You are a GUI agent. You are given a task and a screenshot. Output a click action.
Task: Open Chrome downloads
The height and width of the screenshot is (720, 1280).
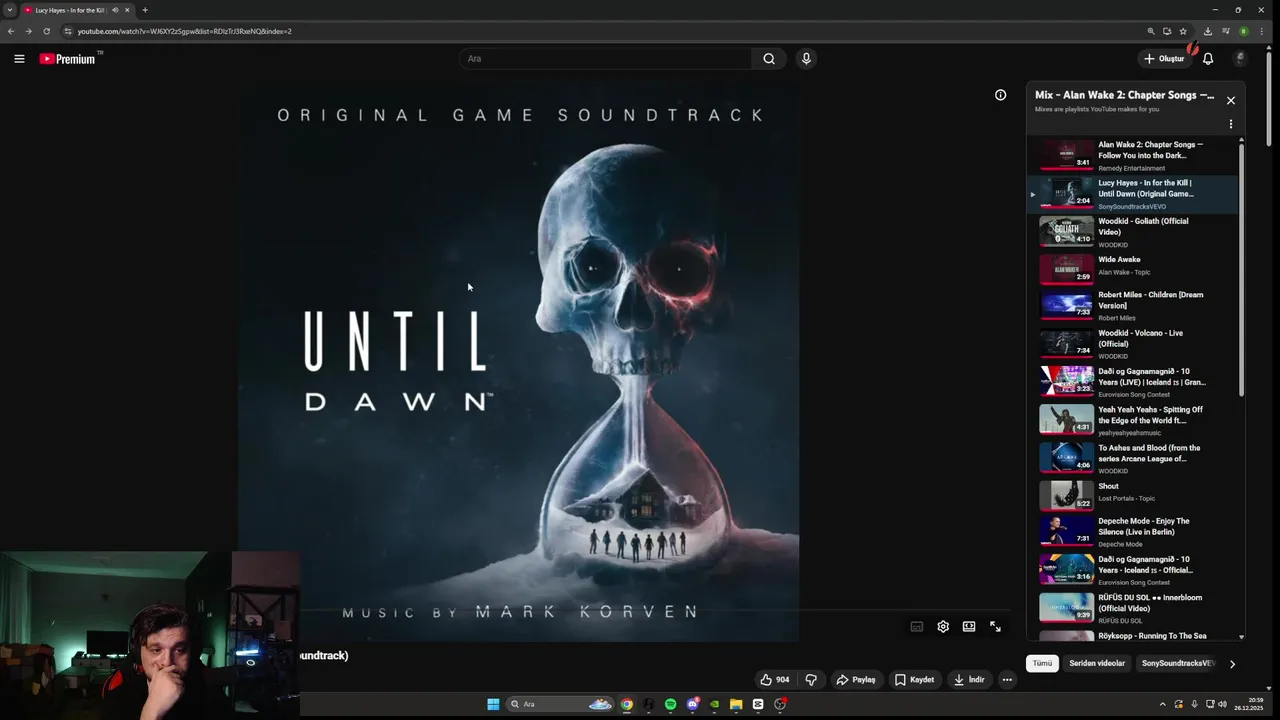(x=1208, y=31)
